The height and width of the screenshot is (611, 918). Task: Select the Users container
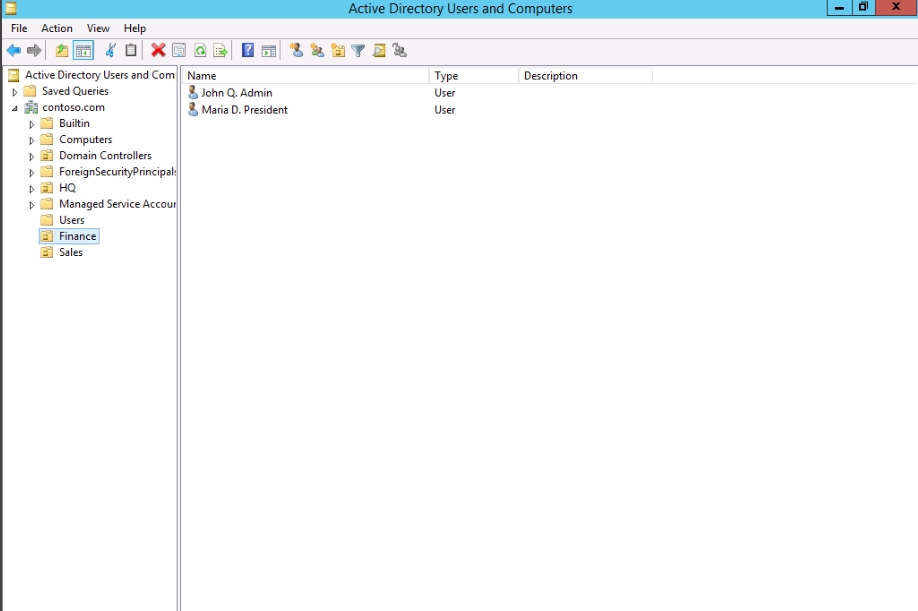71,220
